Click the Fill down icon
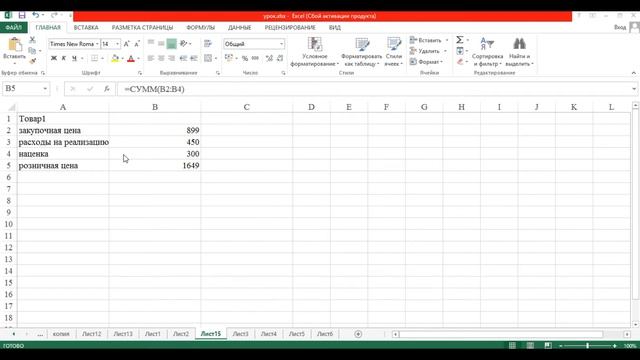 click(x=460, y=51)
